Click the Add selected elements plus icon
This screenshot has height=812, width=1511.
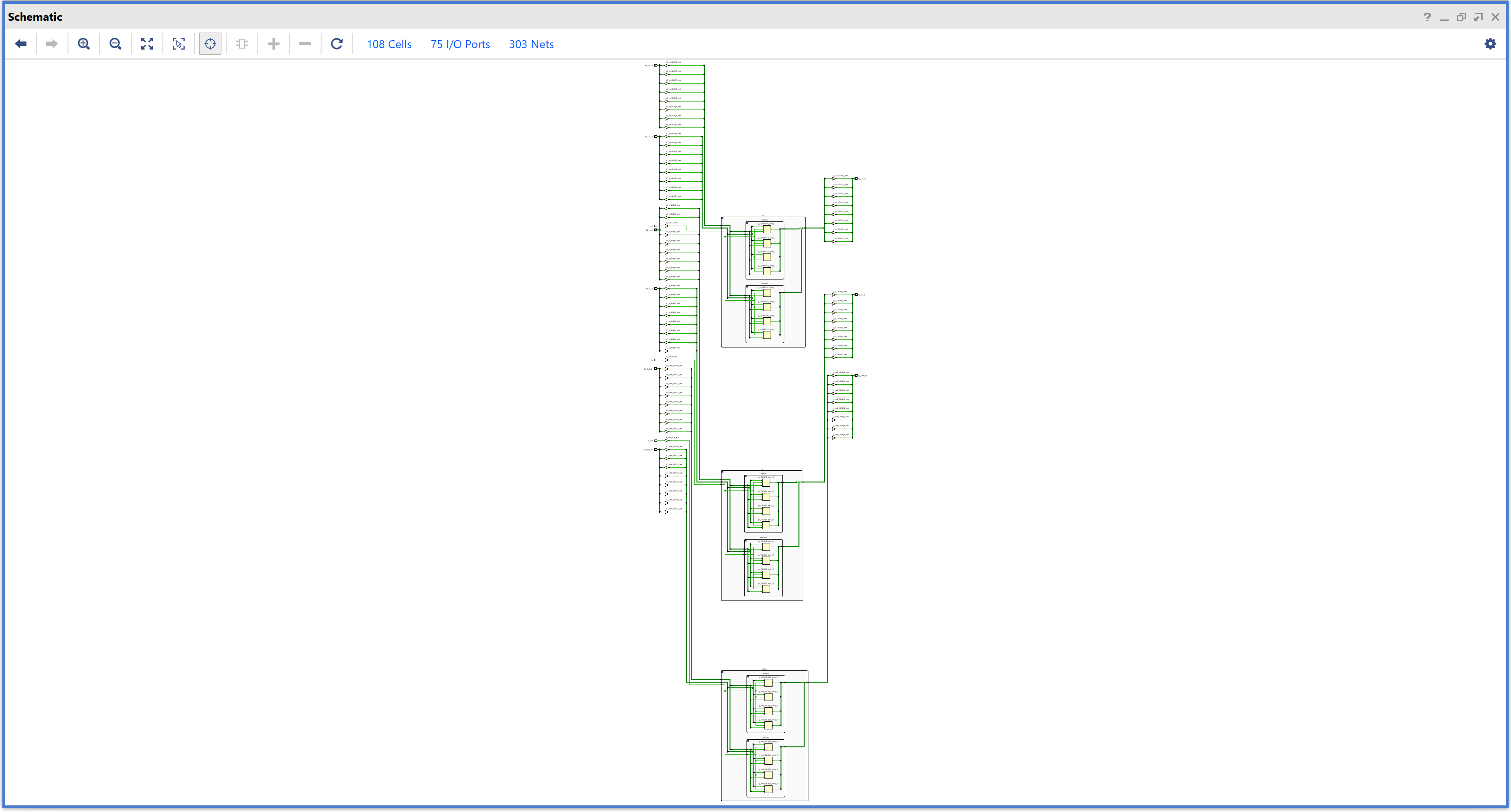(x=273, y=44)
